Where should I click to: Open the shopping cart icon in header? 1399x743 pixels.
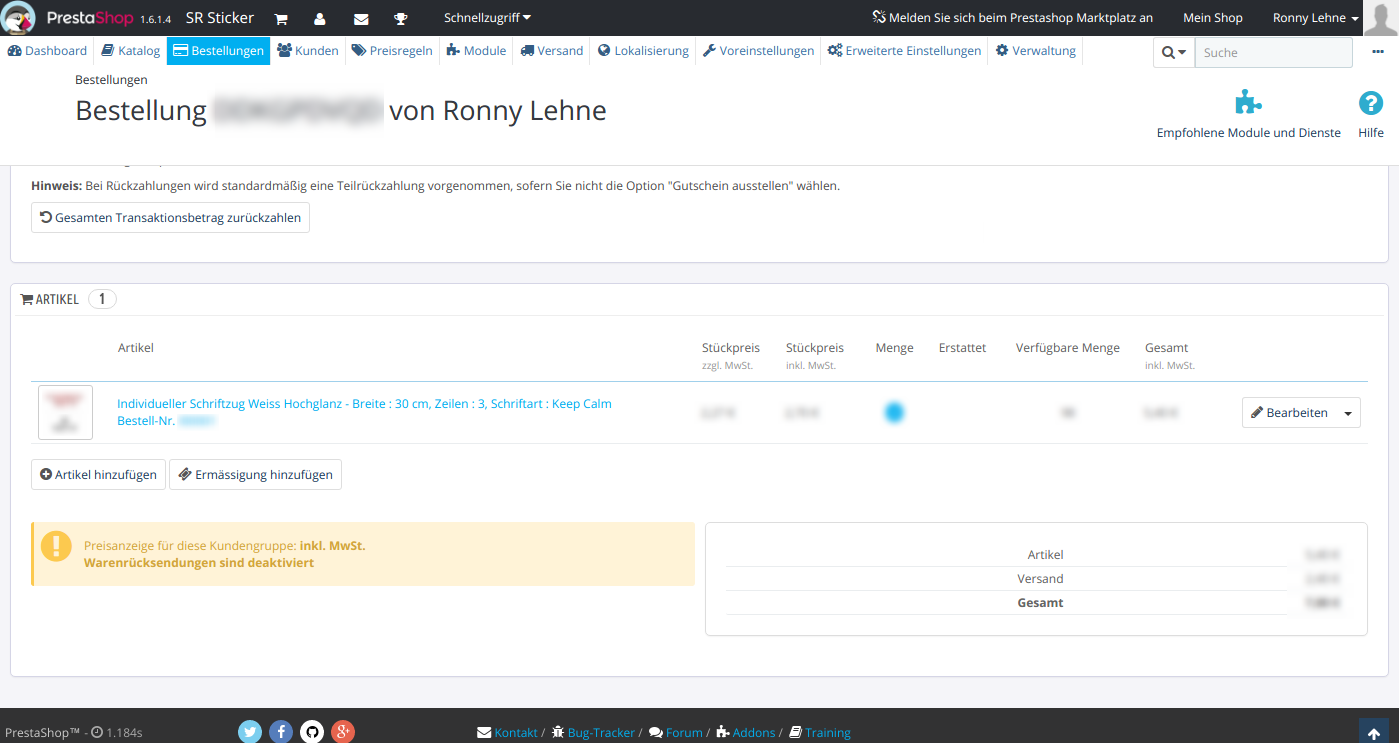(x=281, y=18)
